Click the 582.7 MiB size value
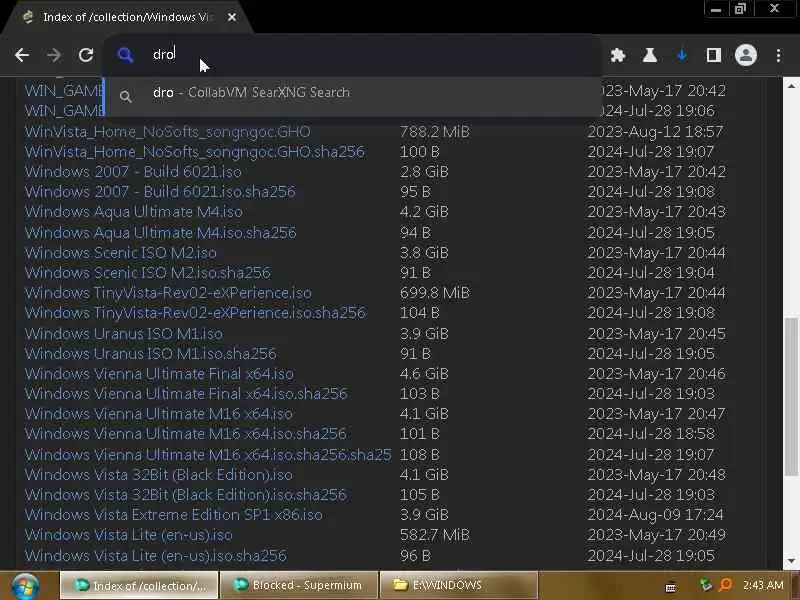The width and height of the screenshot is (800, 600). point(435,535)
